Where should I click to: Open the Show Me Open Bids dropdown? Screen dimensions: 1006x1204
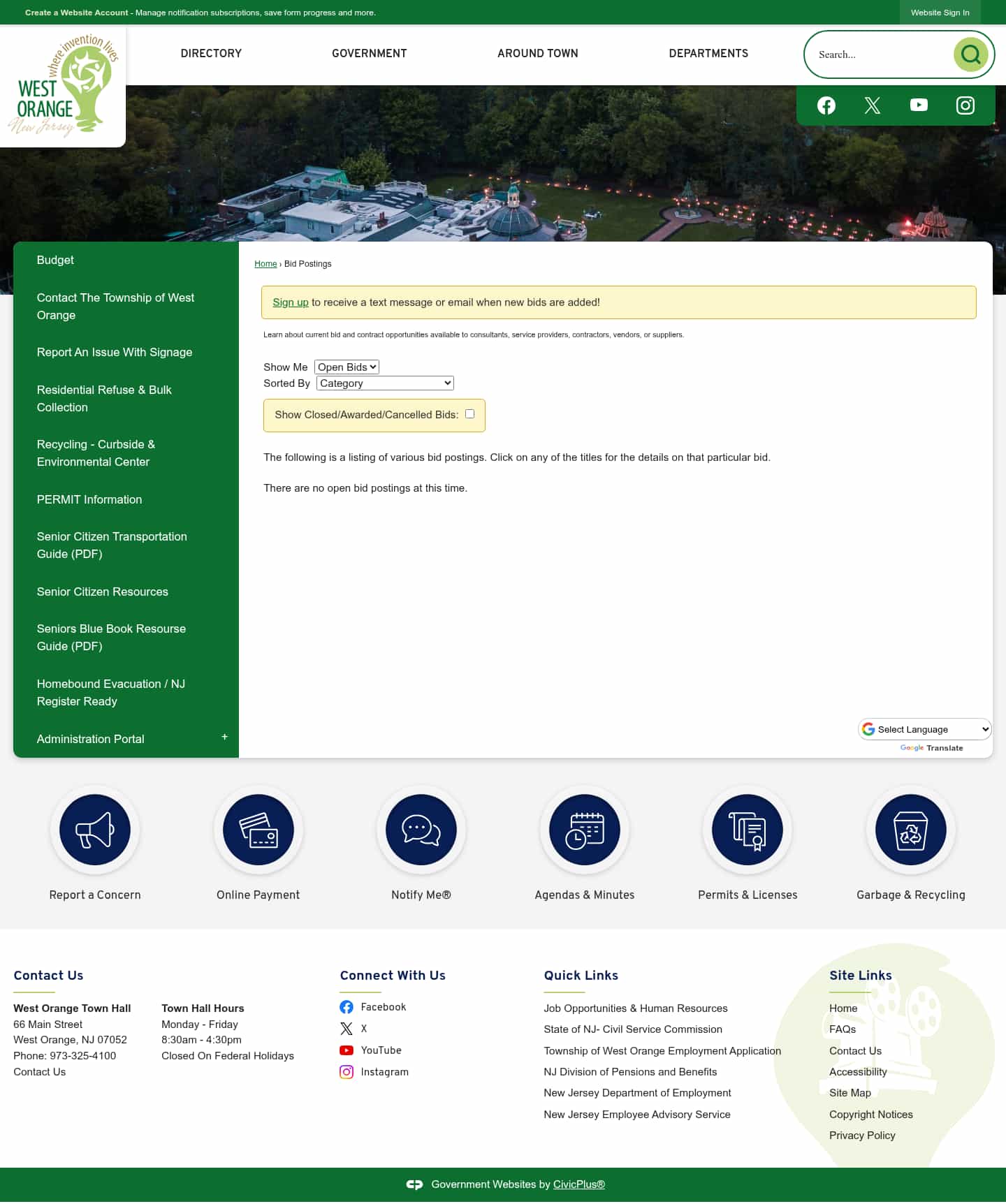347,367
